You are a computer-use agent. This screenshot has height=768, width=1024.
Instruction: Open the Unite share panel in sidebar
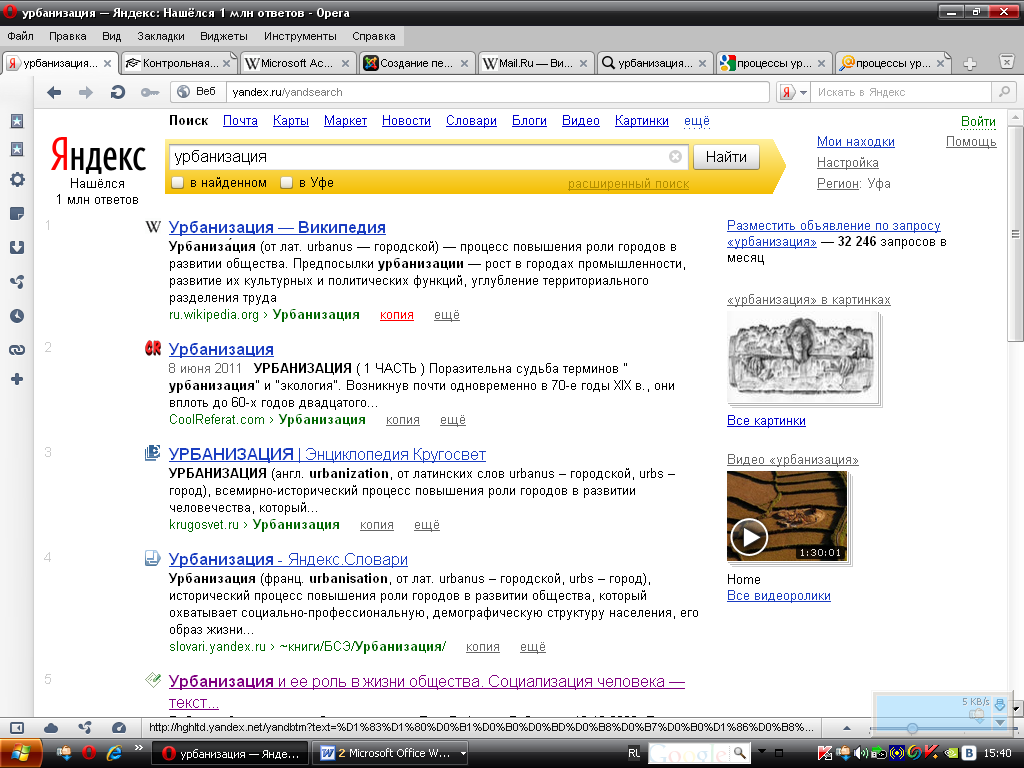[17, 281]
